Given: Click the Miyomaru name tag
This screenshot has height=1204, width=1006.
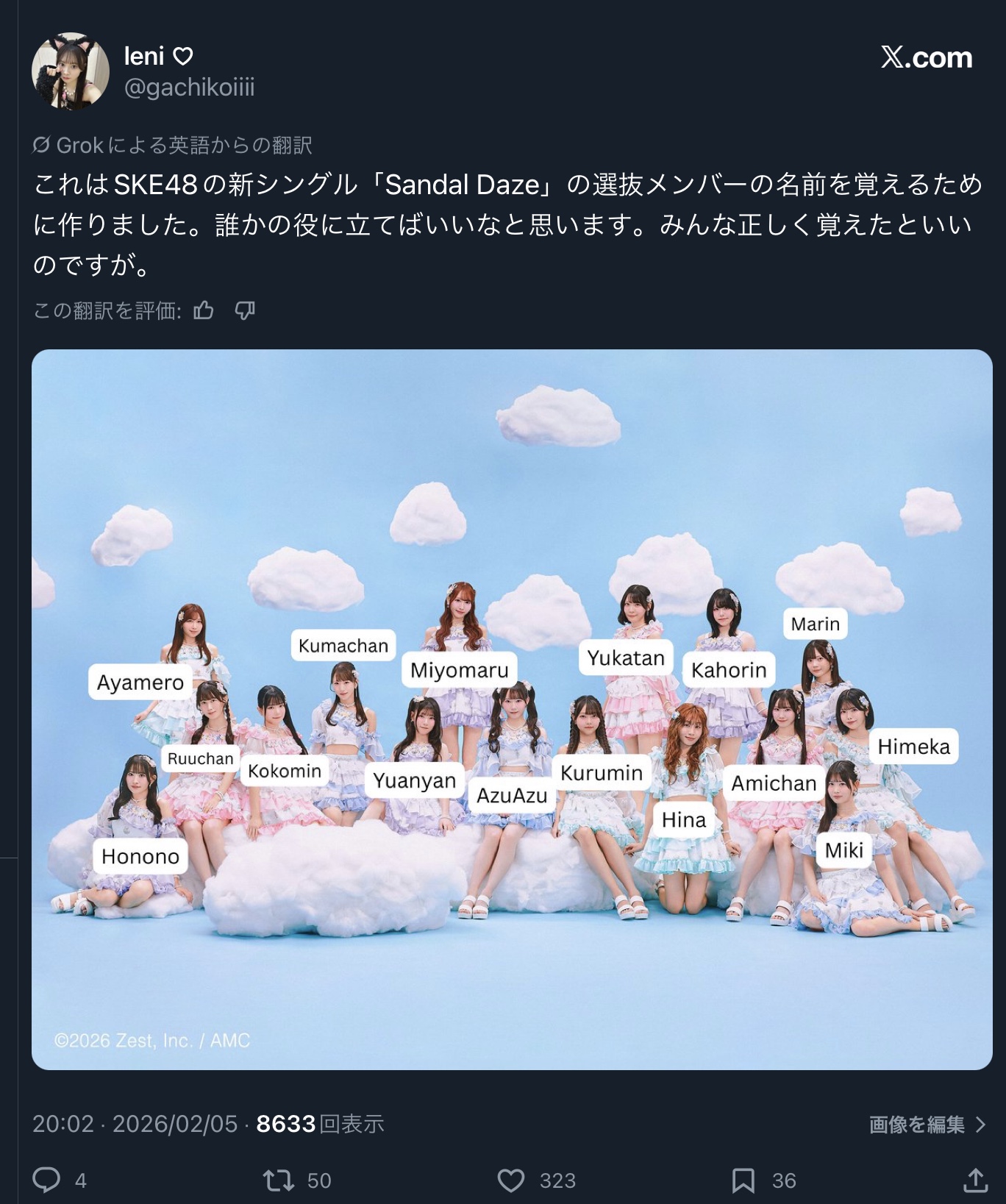Looking at the screenshot, I should 460,670.
